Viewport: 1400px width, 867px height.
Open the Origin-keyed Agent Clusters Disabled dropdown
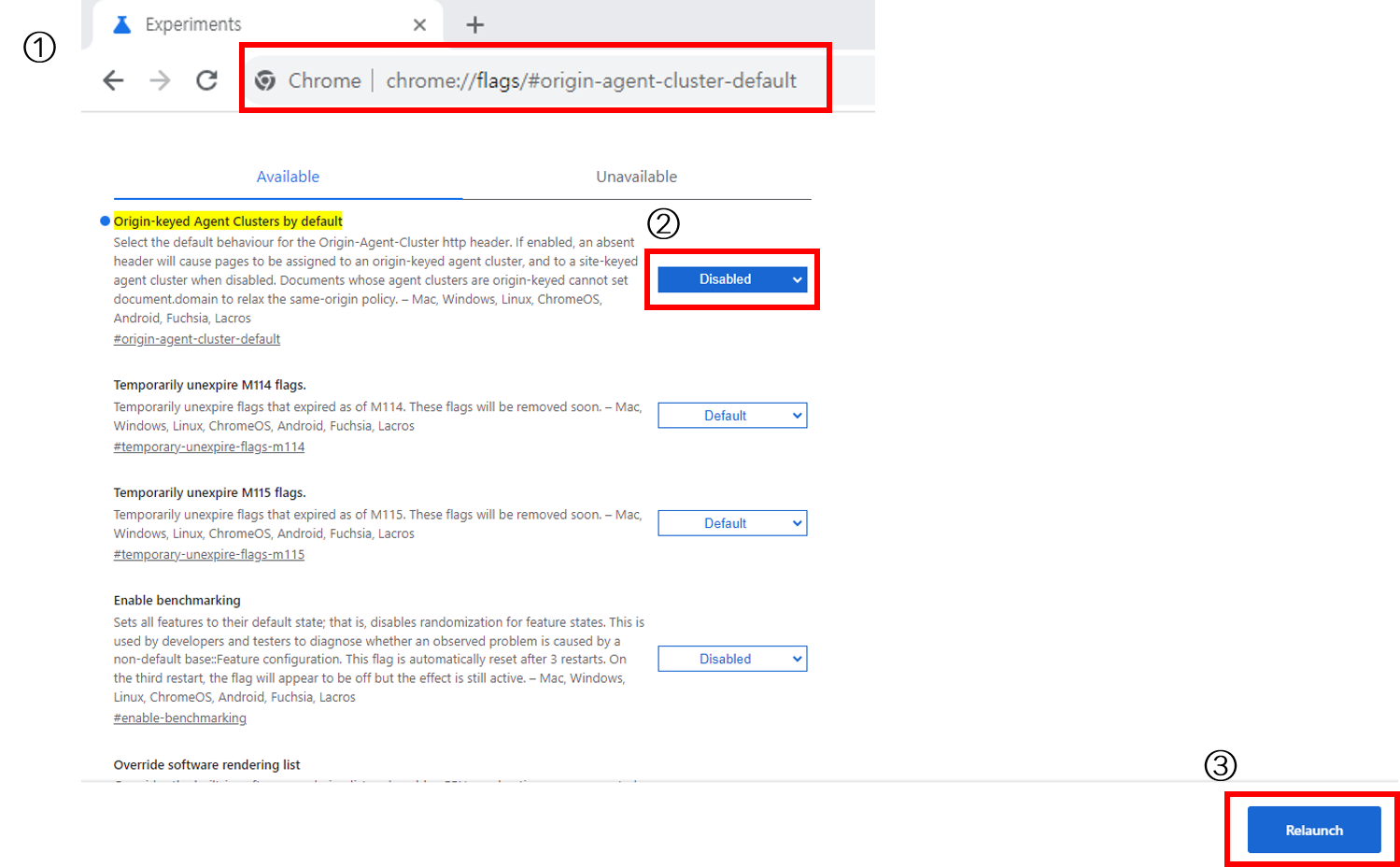point(732,279)
